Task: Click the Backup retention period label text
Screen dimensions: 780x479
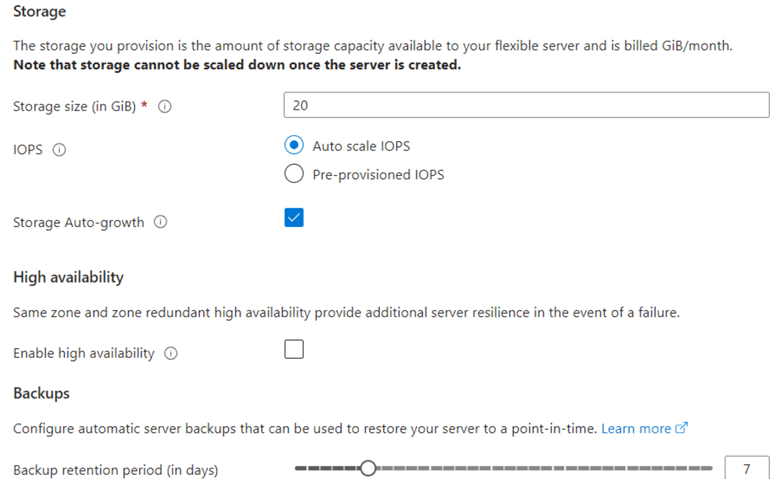Action: (x=115, y=469)
